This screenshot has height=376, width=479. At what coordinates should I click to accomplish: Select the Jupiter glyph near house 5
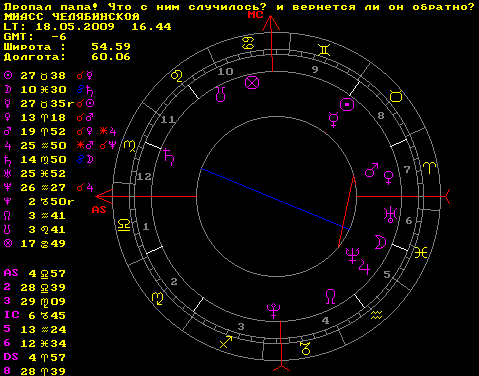(x=364, y=267)
